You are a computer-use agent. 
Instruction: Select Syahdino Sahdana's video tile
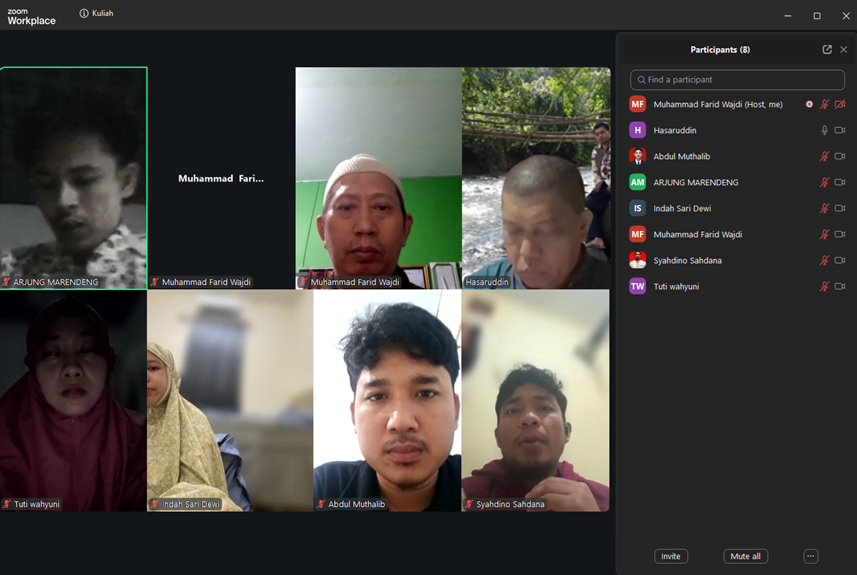[x=536, y=401]
